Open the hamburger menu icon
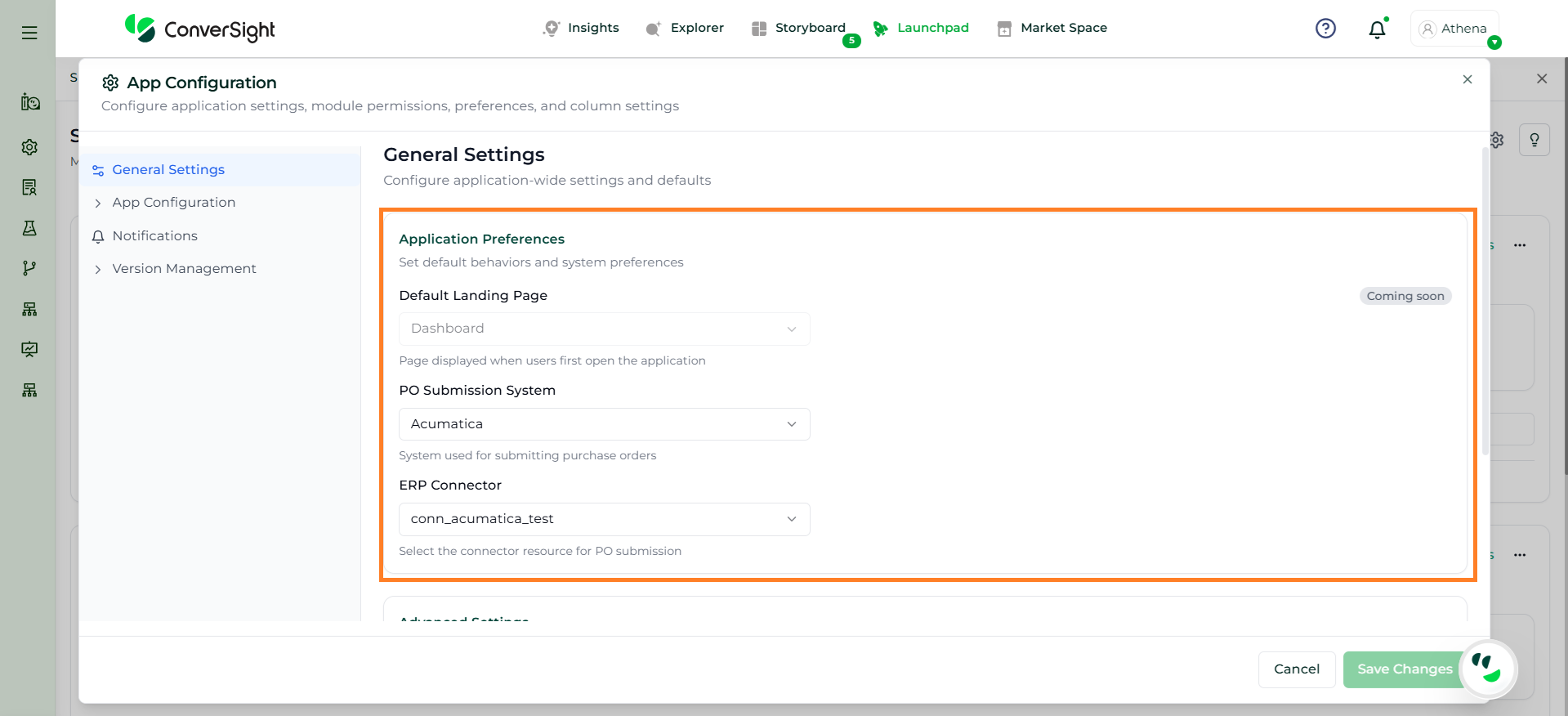Viewport: 1568px width, 716px height. (29, 33)
